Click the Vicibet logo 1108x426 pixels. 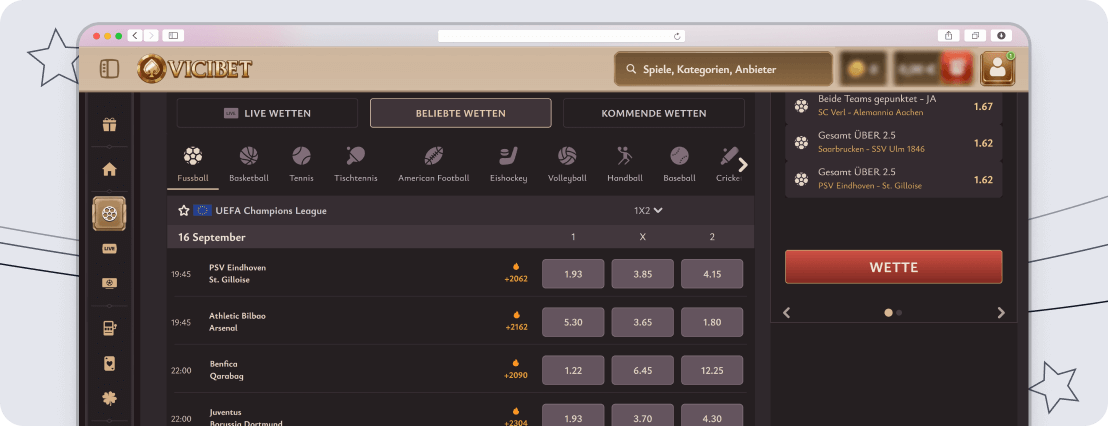coord(194,69)
